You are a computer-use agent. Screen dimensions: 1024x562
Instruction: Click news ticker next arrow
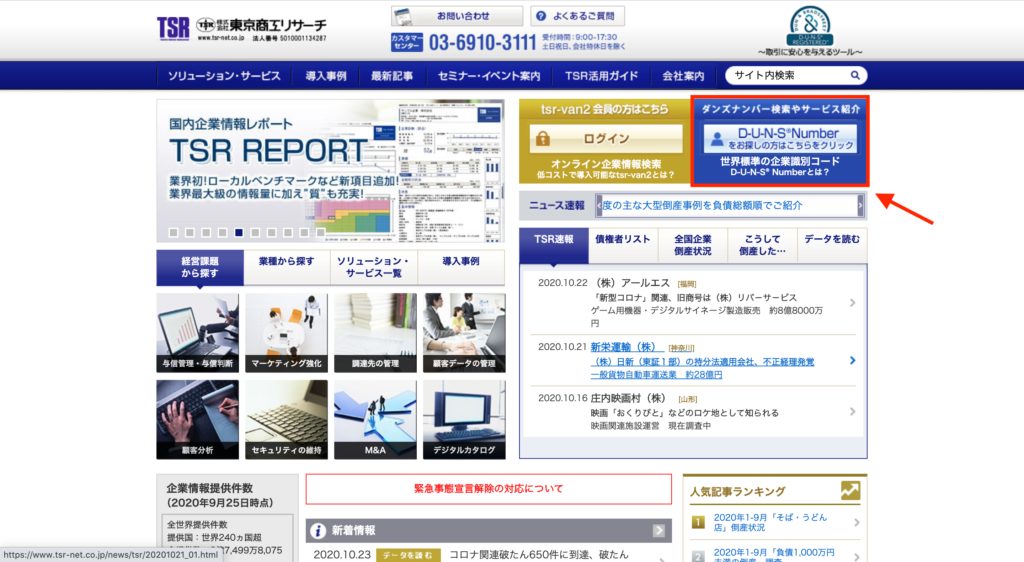(x=860, y=206)
